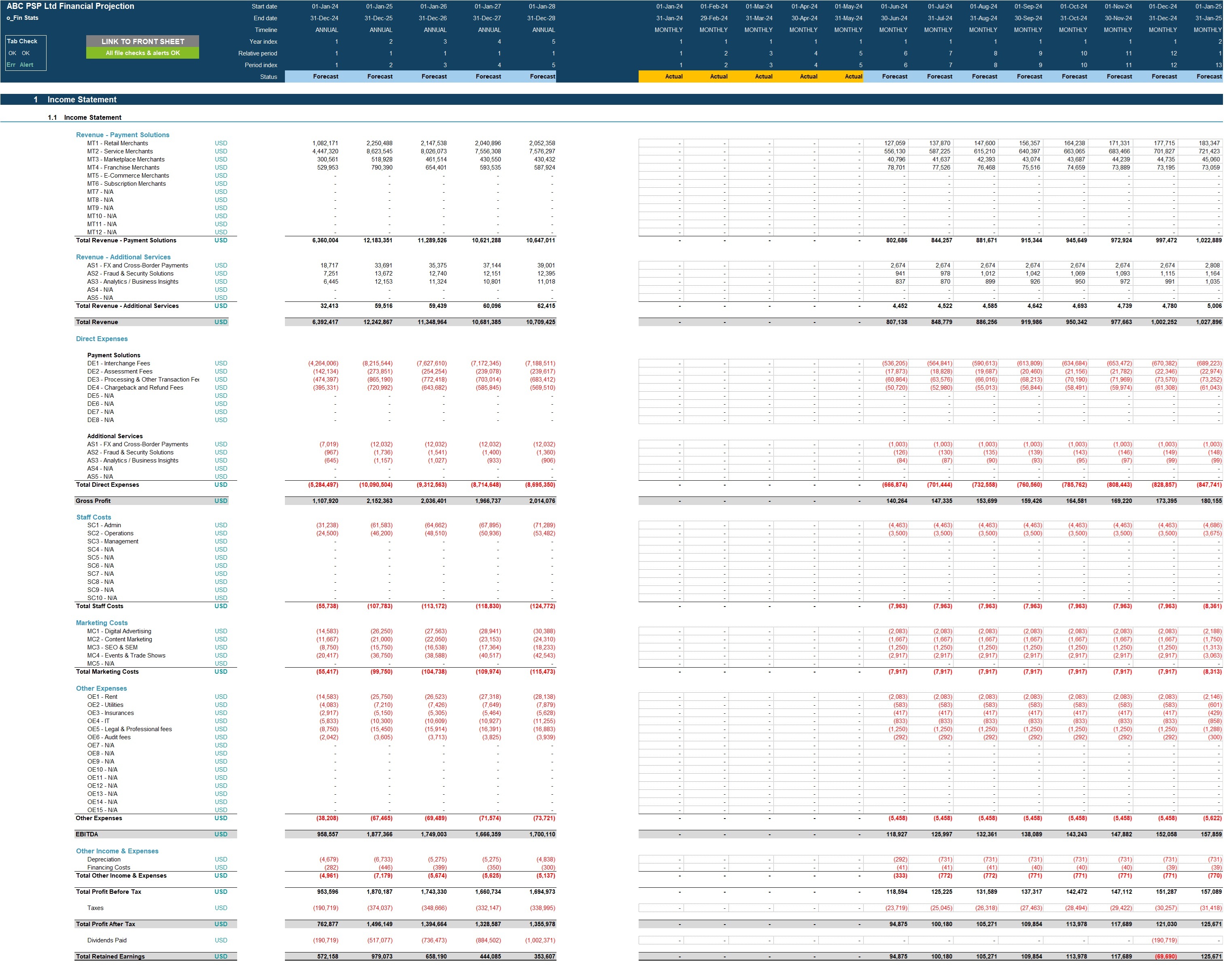Select the Dividends Paid row label
The image size is (1225, 980).
click(107, 941)
